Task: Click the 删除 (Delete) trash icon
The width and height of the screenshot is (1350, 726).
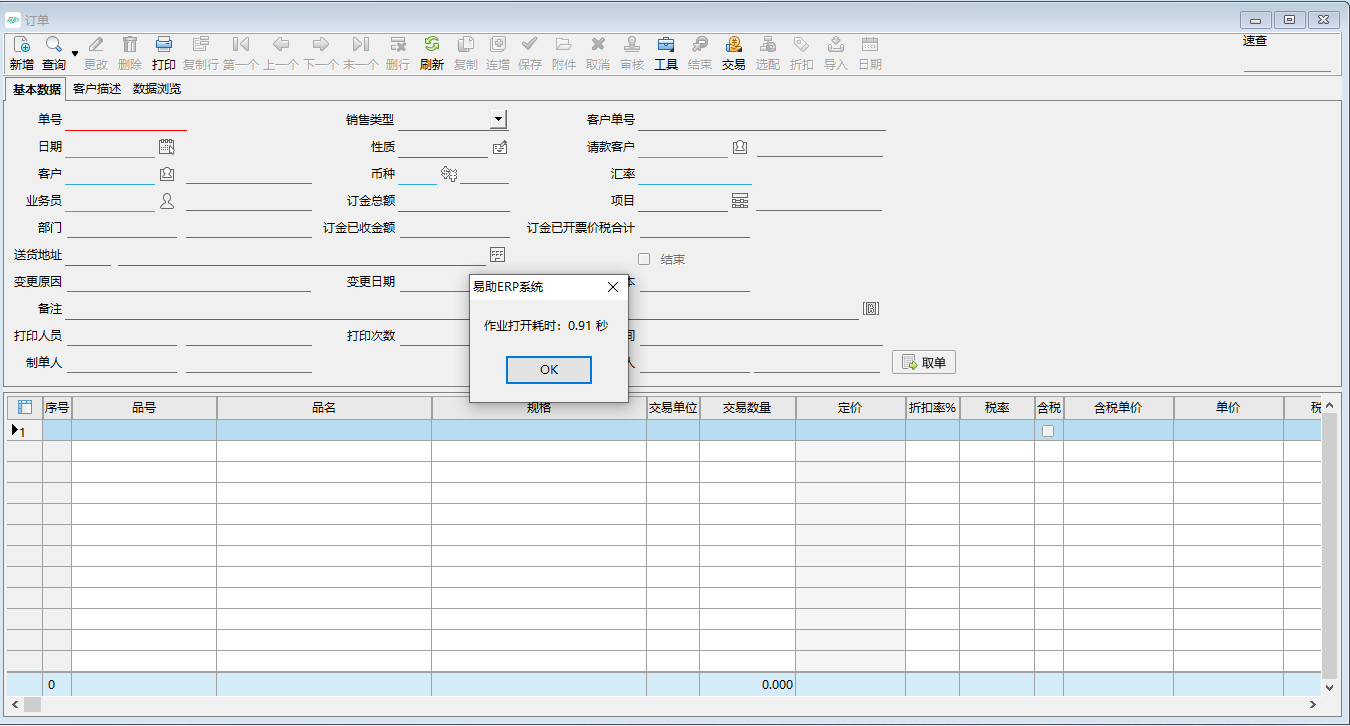Action: tap(130, 44)
